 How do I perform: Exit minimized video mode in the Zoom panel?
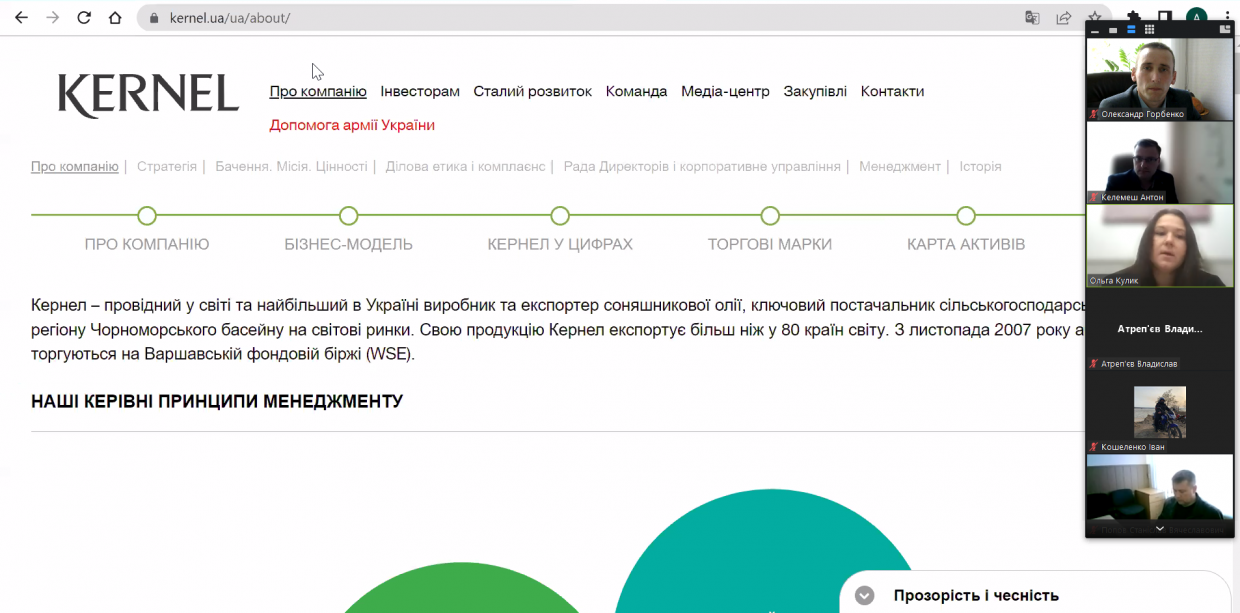1225,29
